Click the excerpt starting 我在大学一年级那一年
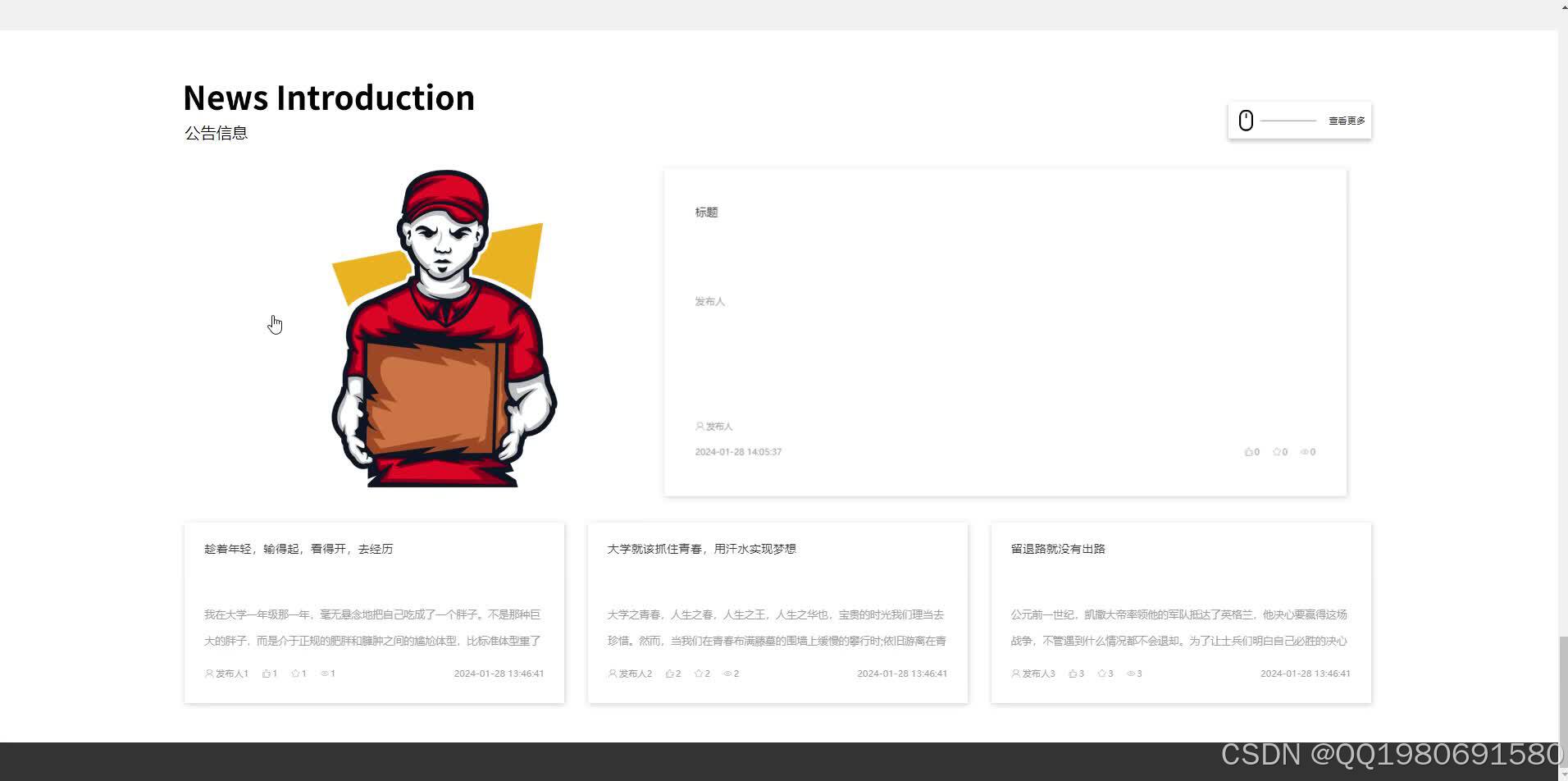Image resolution: width=1568 pixels, height=781 pixels. [x=372, y=628]
